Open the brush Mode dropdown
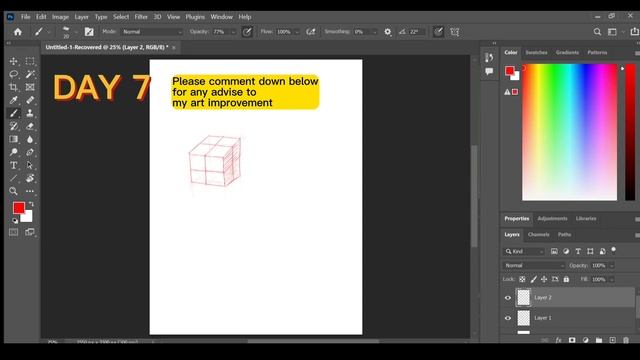The image size is (640, 360). 152,32
